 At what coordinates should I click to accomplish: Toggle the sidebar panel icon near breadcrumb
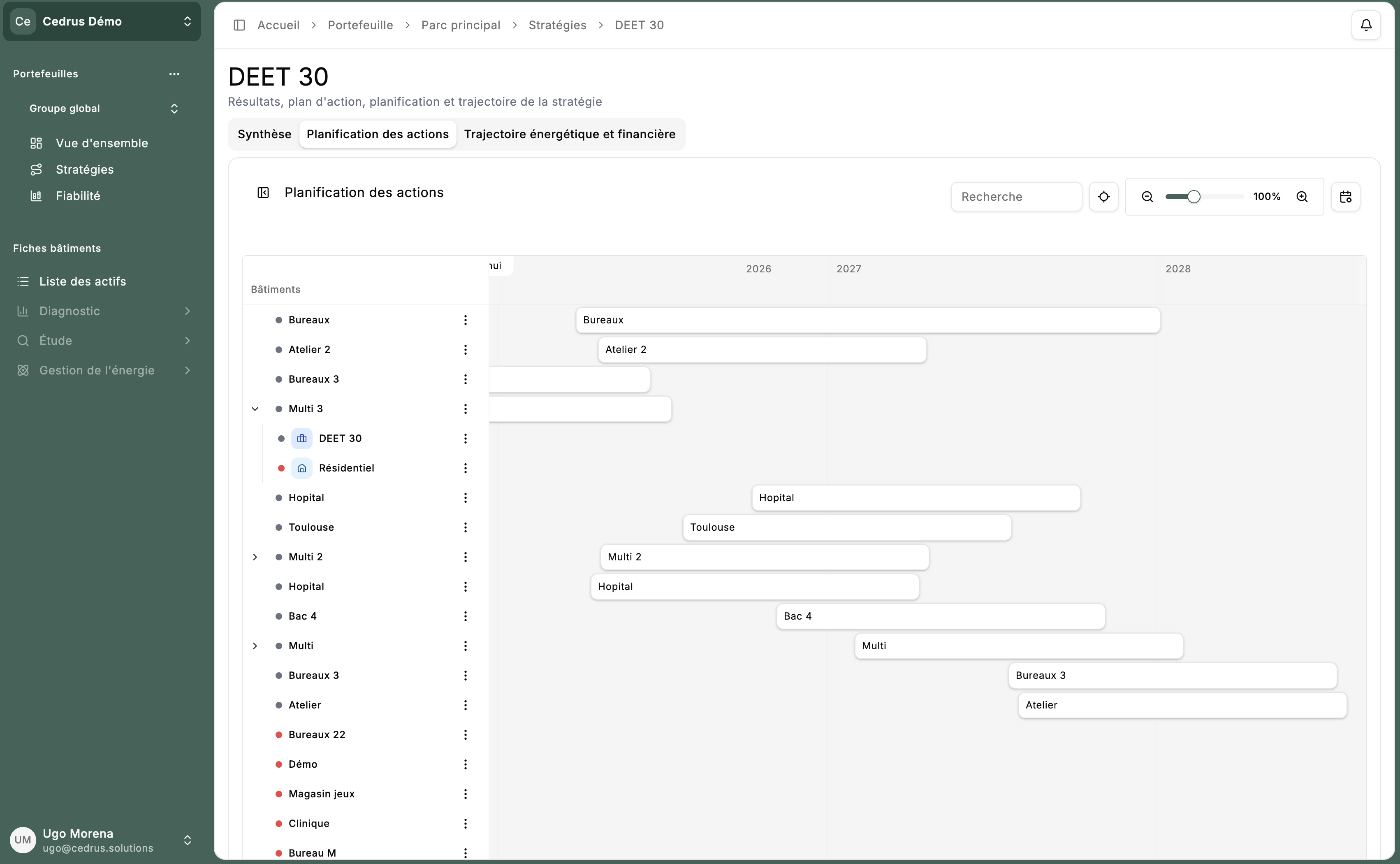point(239,25)
